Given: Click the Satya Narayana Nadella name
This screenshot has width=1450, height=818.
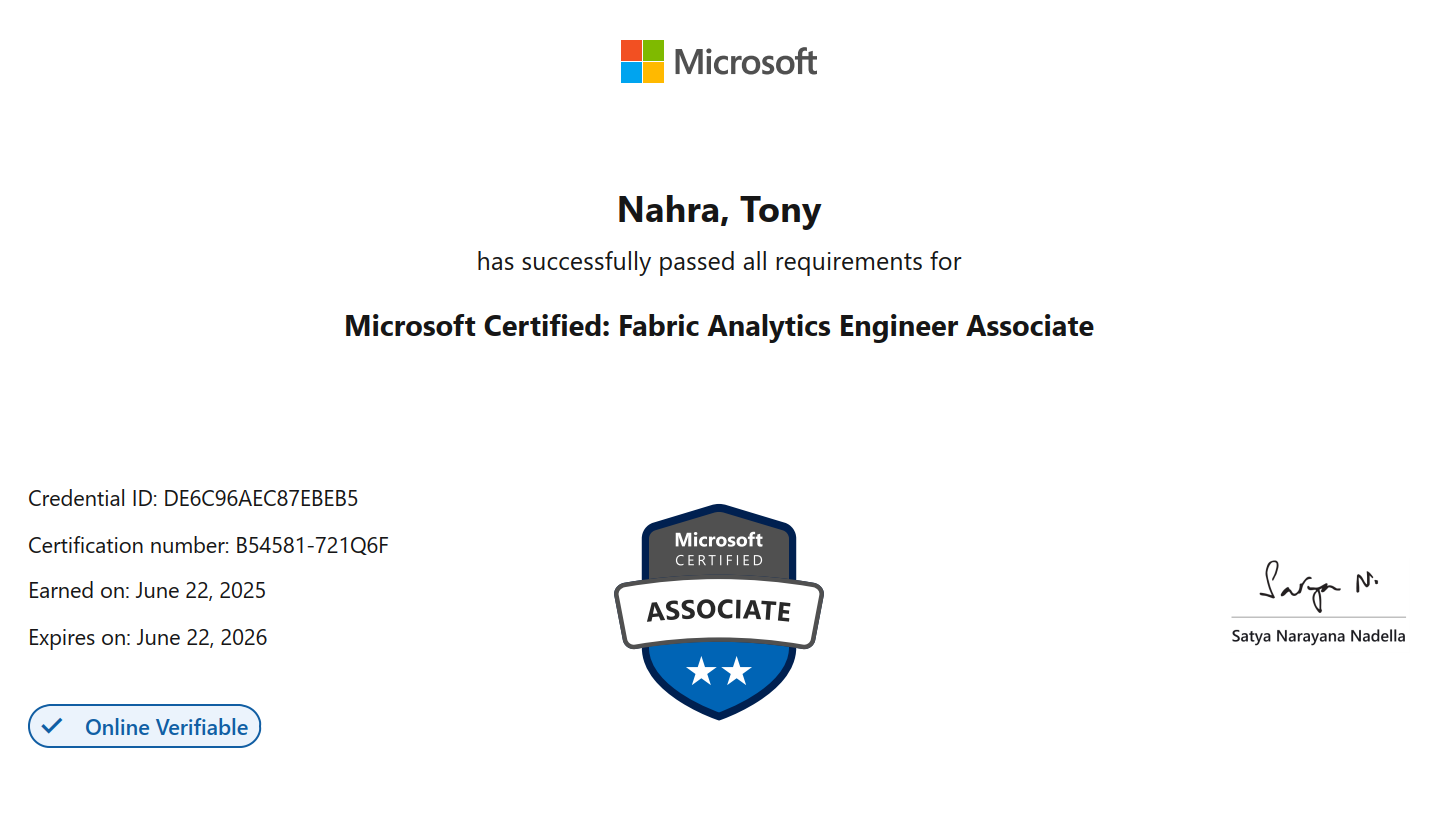Looking at the screenshot, I should [x=1318, y=636].
